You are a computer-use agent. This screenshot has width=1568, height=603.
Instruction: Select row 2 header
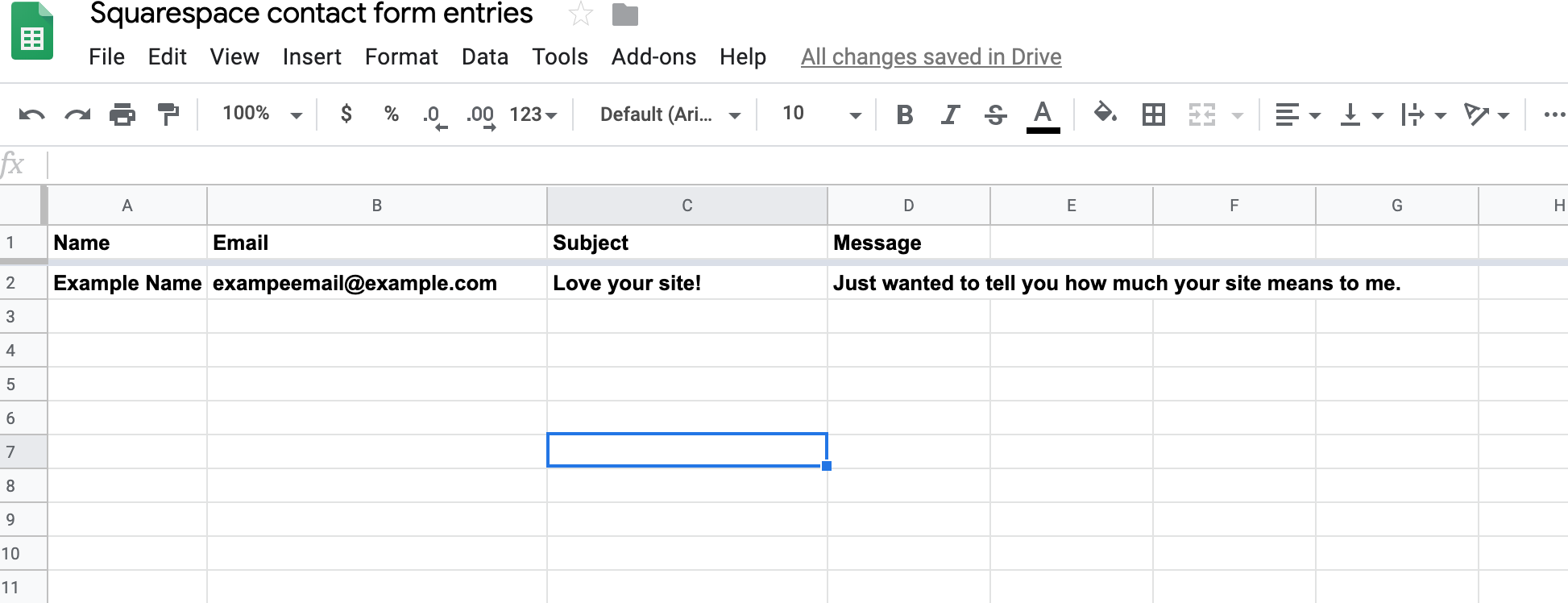(x=23, y=283)
